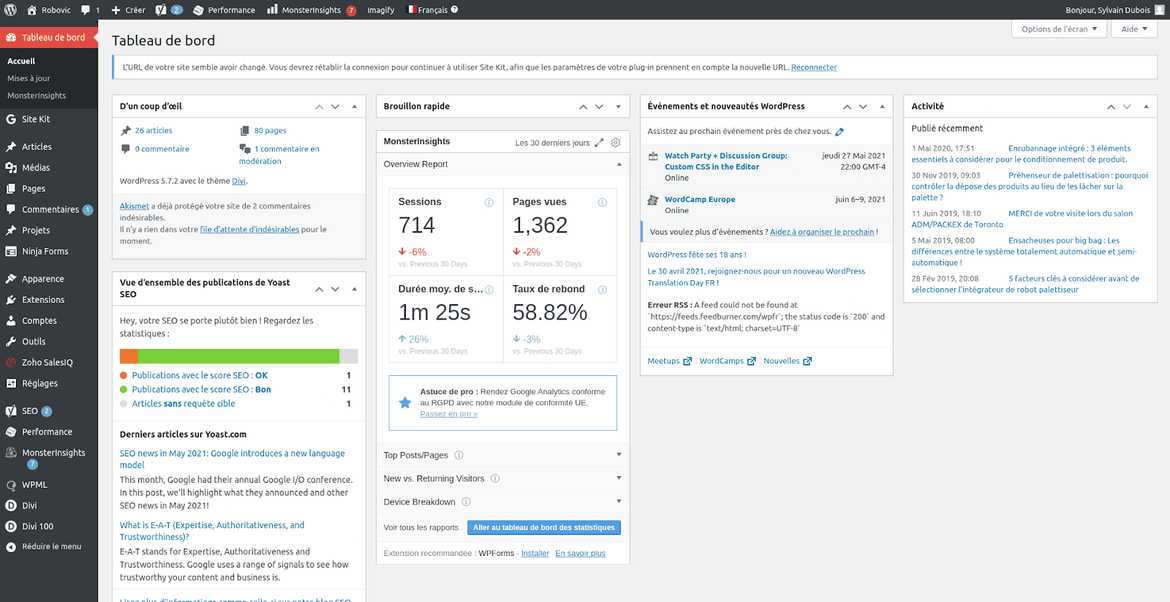Click Aller au tableau de bord des statistiques

tap(544, 528)
